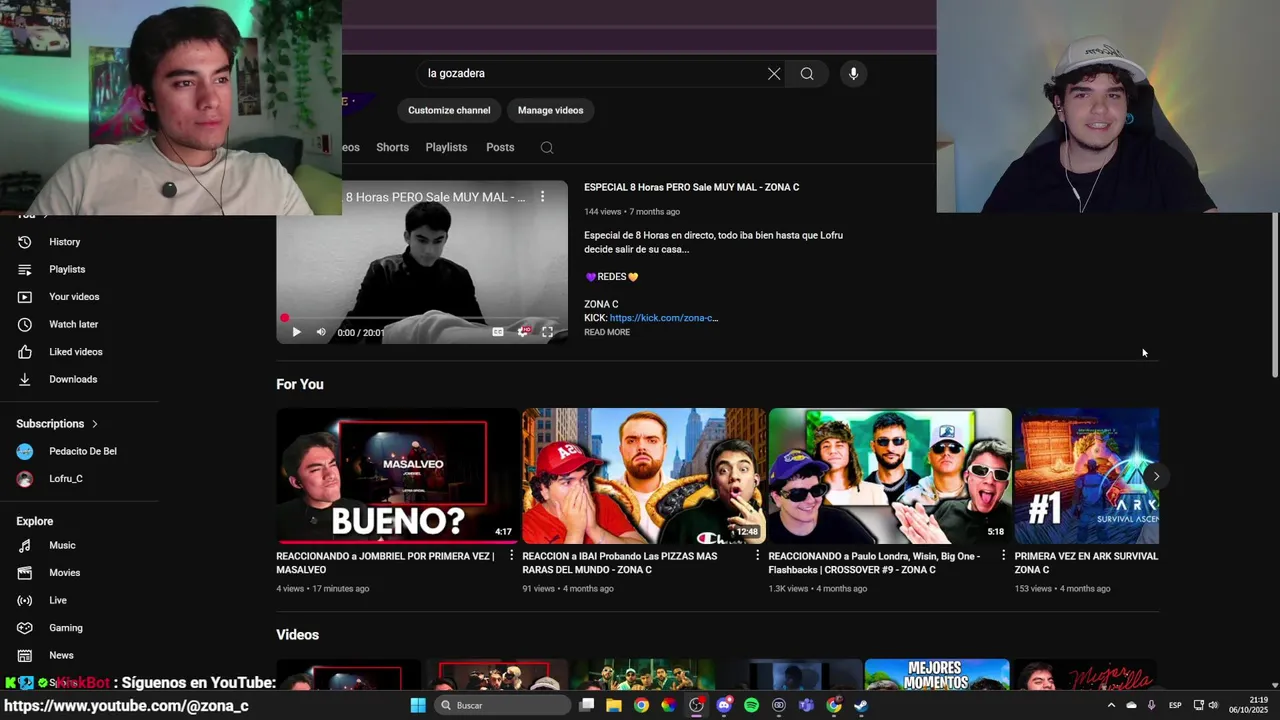Image resolution: width=1280 pixels, height=720 pixels.
Task: Open ESPECIAL 8 Horas video title link
Action: (691, 187)
